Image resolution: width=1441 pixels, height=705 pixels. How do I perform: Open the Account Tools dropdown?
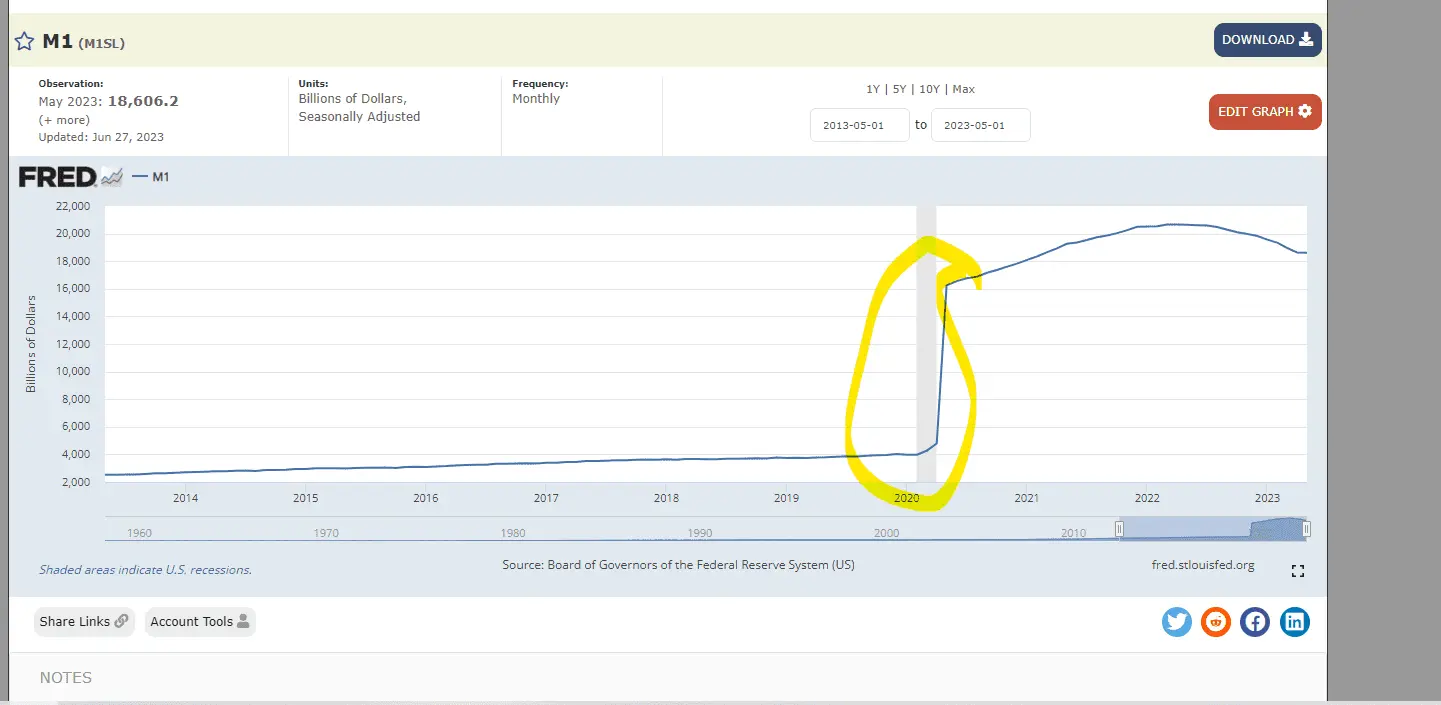coord(200,622)
